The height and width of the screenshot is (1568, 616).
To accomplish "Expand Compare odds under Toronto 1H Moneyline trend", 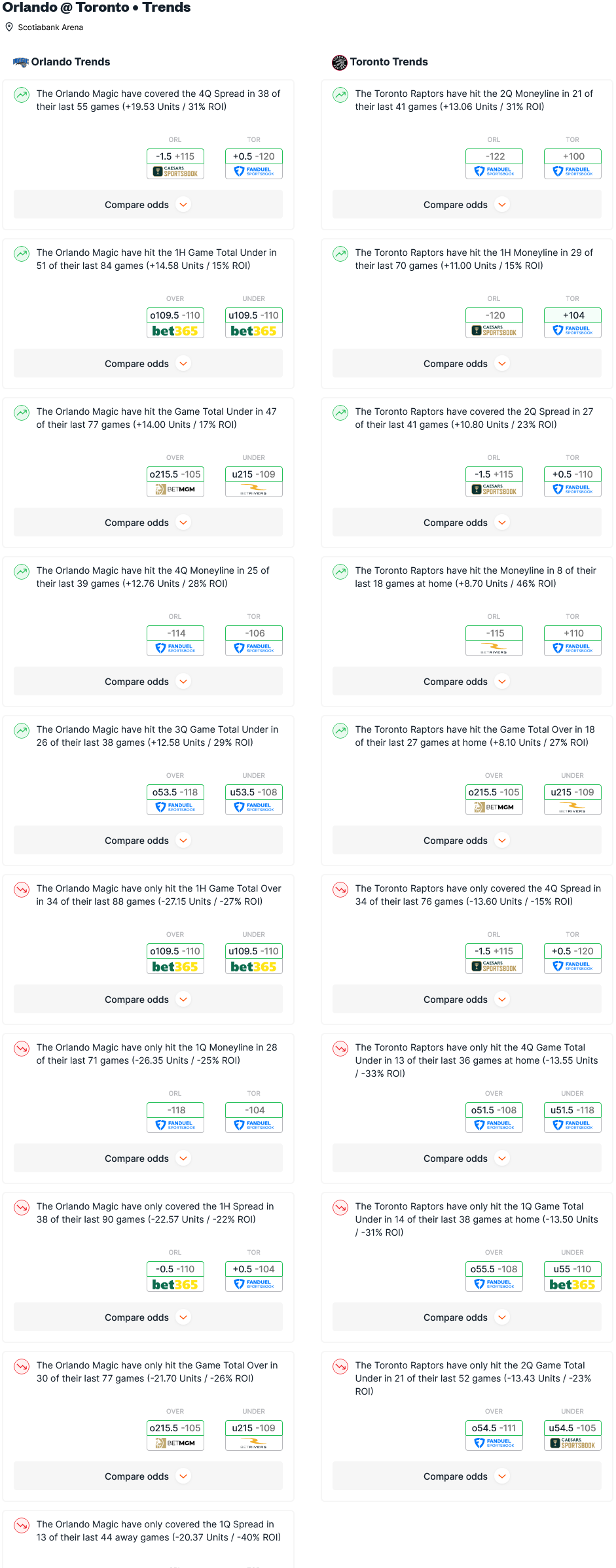I will (467, 364).
